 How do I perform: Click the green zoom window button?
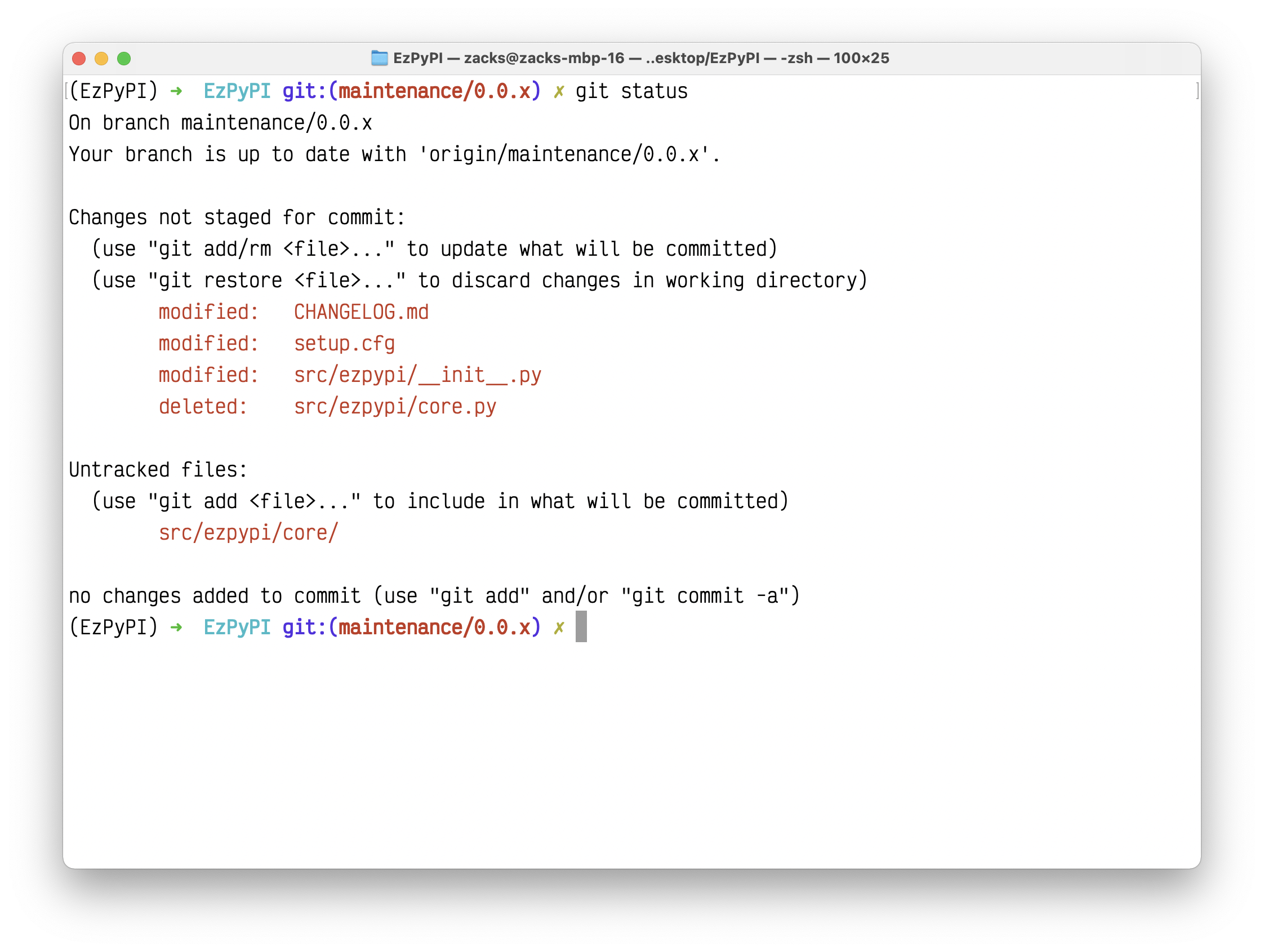tap(124, 58)
